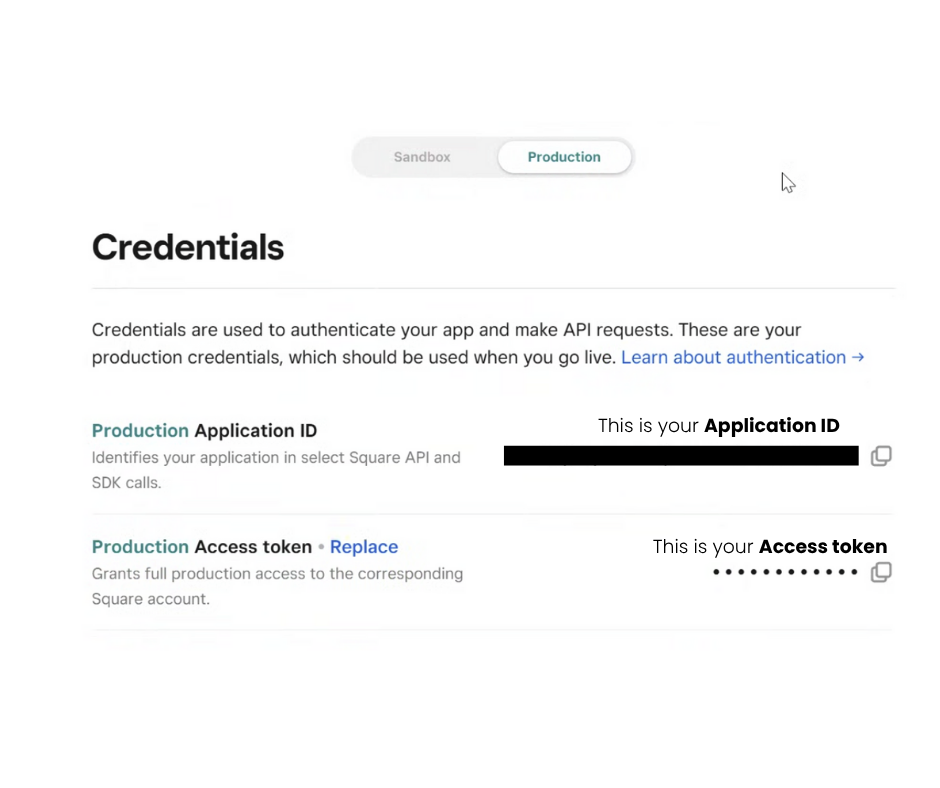Copy the Production Application ID
This screenshot has height=788, width=940.
(880, 456)
